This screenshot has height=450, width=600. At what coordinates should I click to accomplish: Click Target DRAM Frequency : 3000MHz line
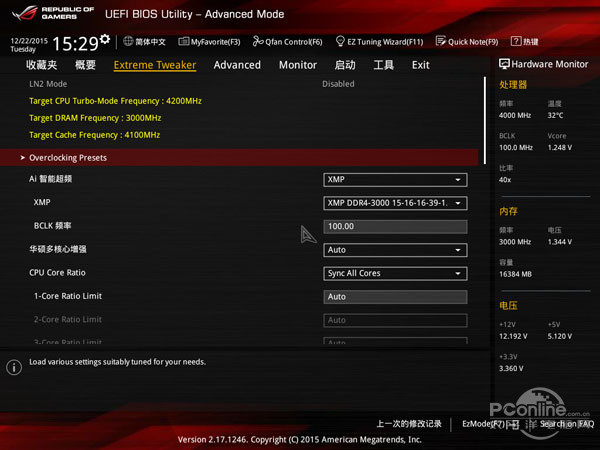95,118
